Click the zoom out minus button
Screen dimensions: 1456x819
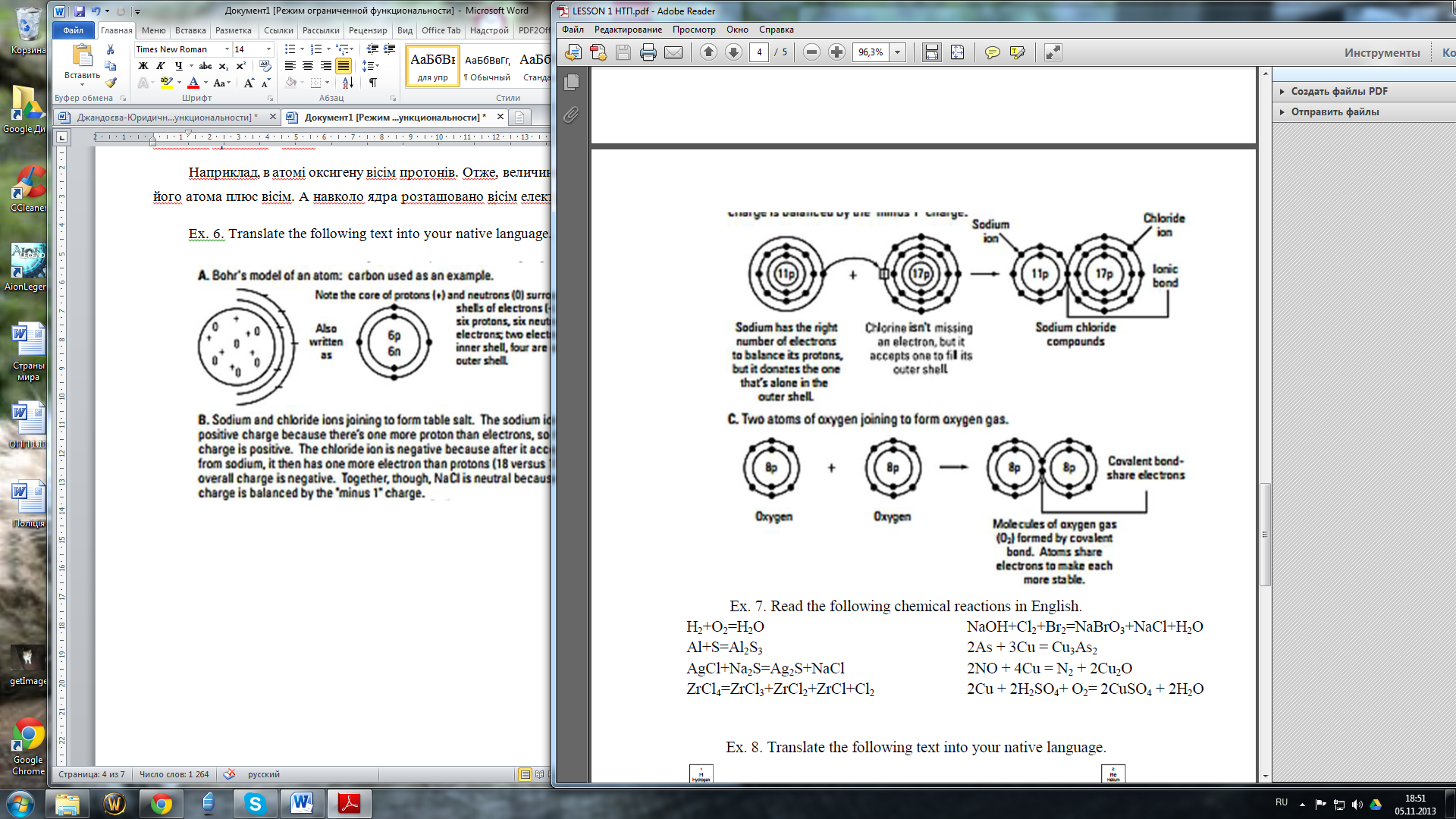tap(811, 52)
